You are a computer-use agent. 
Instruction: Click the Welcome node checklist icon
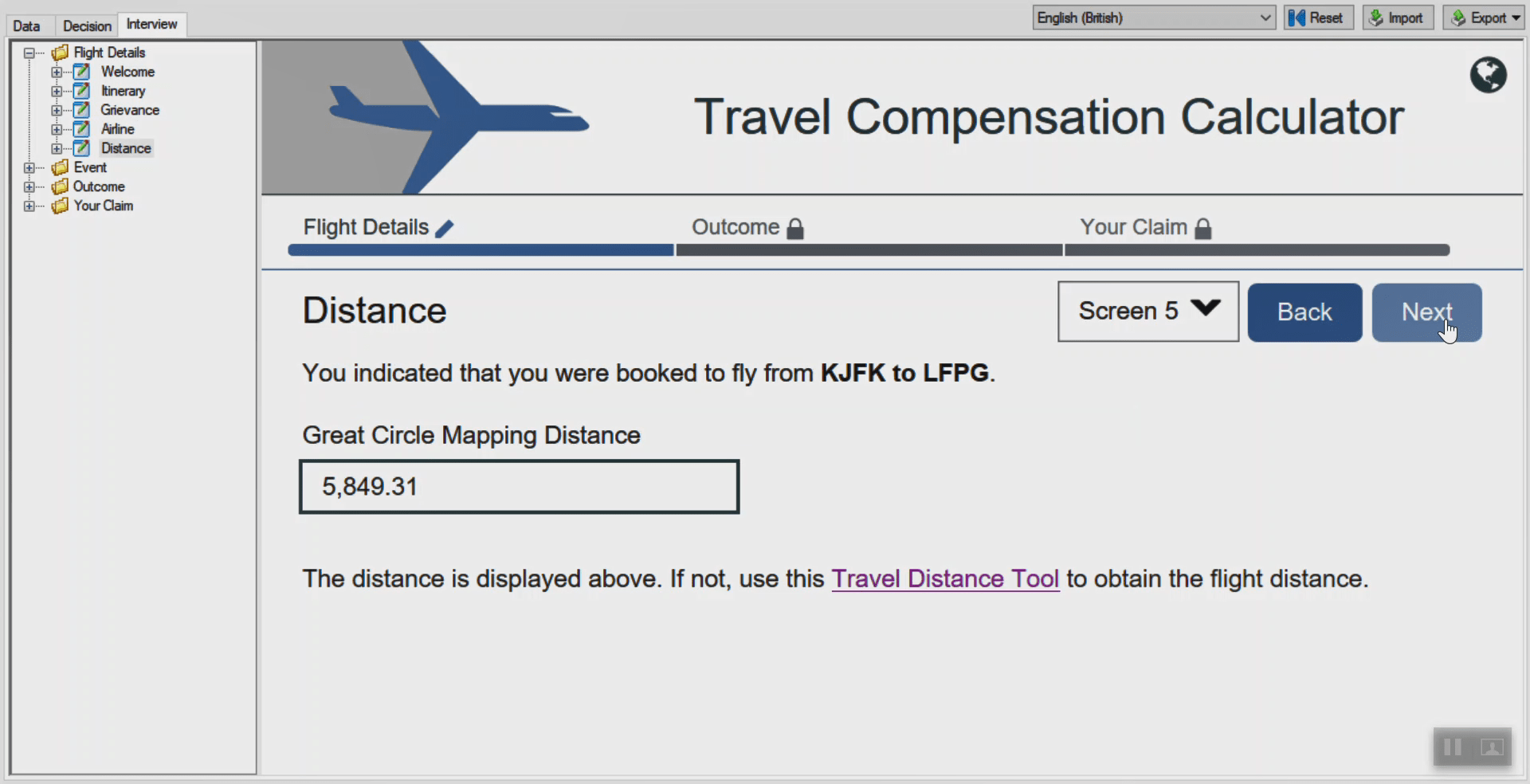click(x=80, y=72)
